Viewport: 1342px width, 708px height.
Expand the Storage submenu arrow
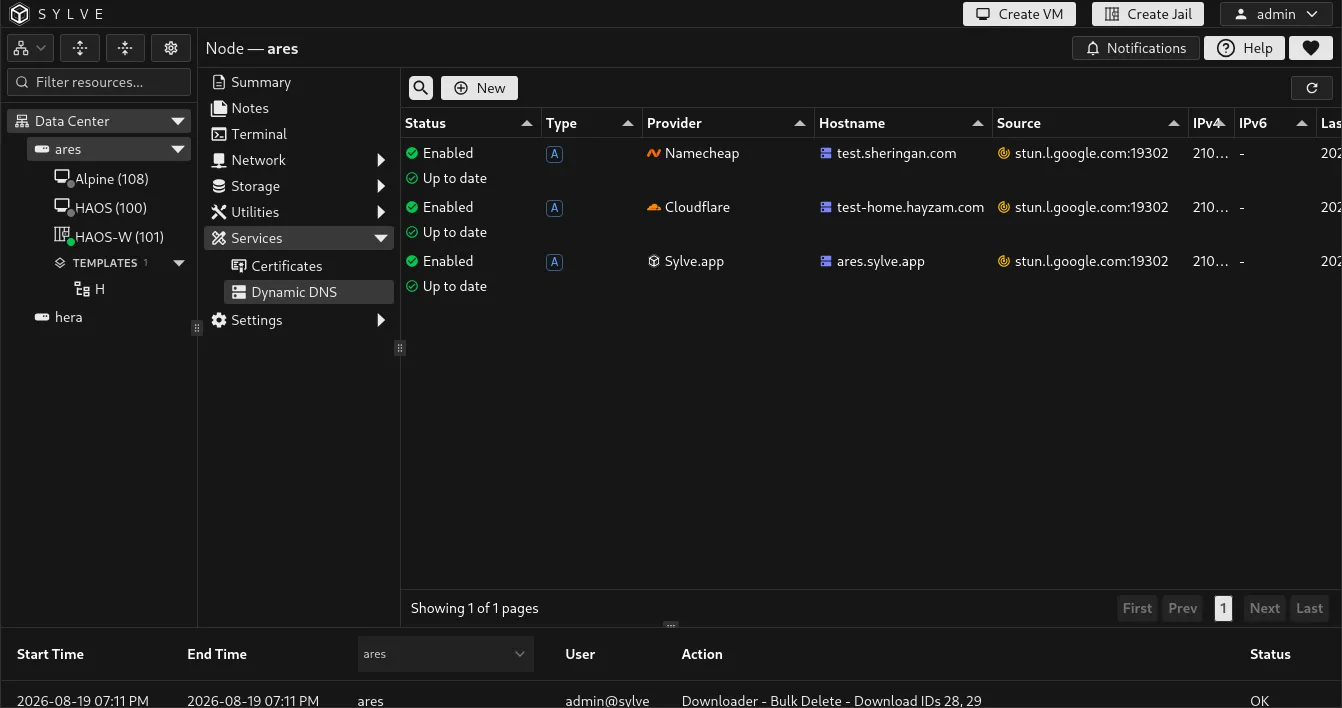381,186
